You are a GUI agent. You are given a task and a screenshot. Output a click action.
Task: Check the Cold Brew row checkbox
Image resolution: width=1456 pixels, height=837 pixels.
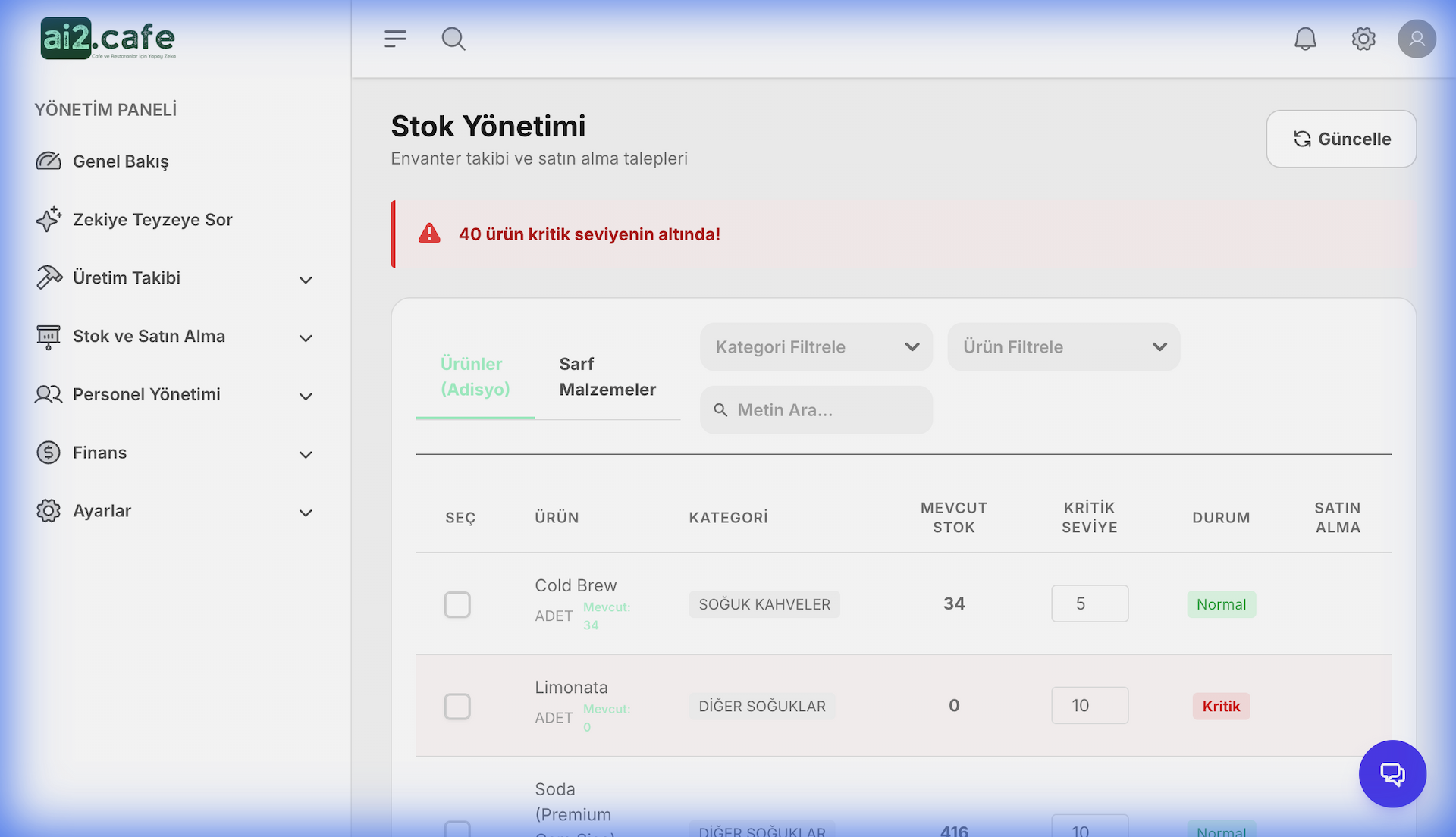click(457, 604)
